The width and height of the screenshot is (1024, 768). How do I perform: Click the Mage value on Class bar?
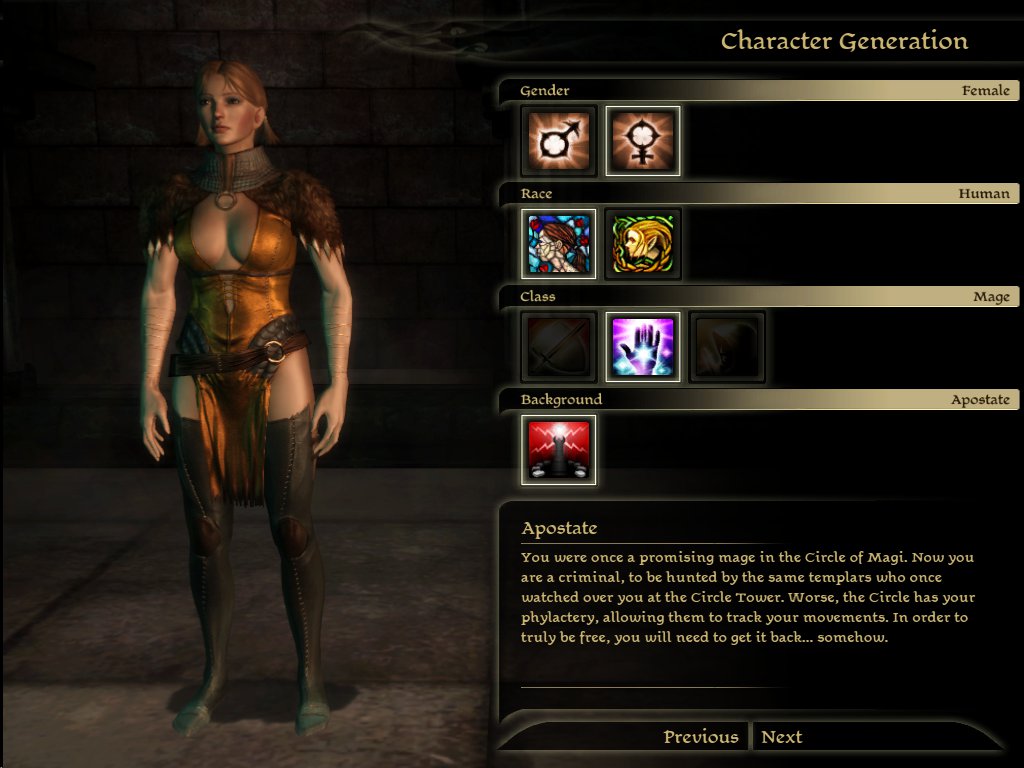coord(991,297)
